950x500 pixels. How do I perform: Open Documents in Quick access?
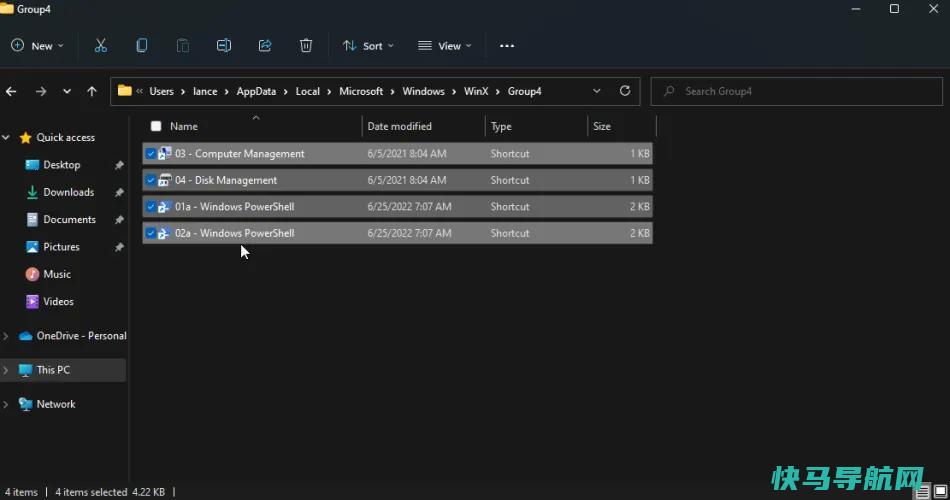pos(69,219)
